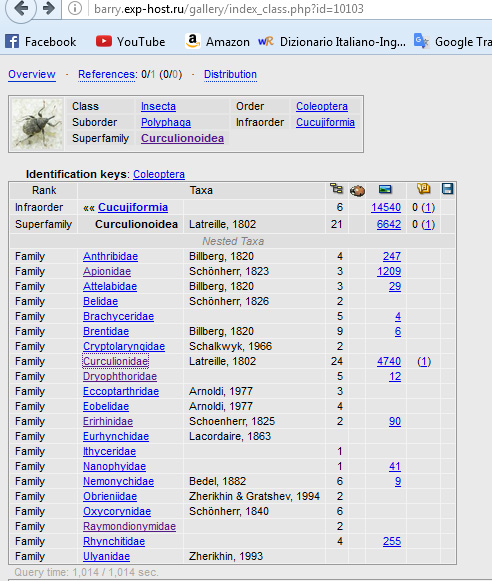This screenshot has width=492, height=581.
Task: Open the Polyphaga suborder link
Action: click(166, 122)
